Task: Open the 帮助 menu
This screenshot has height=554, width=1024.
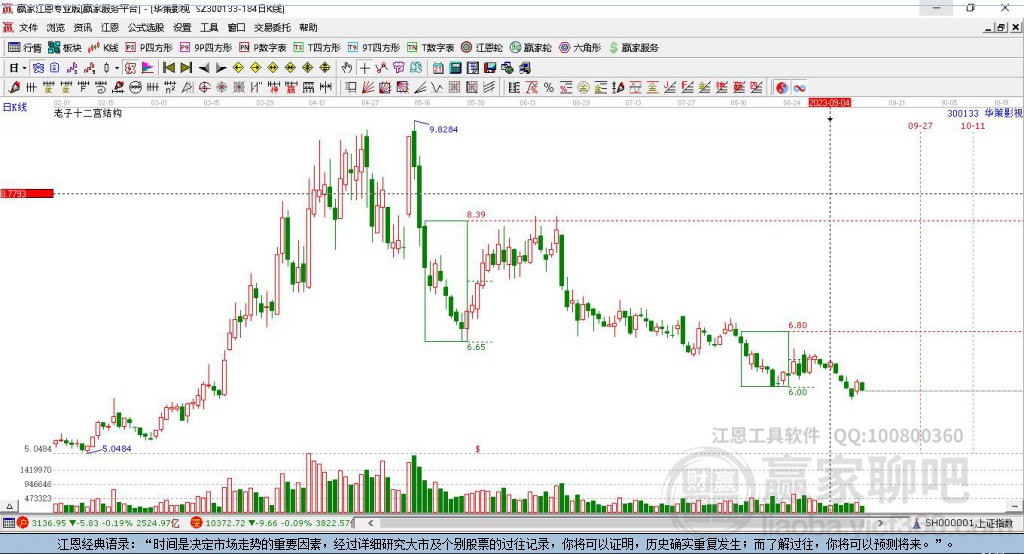Action: (308, 27)
